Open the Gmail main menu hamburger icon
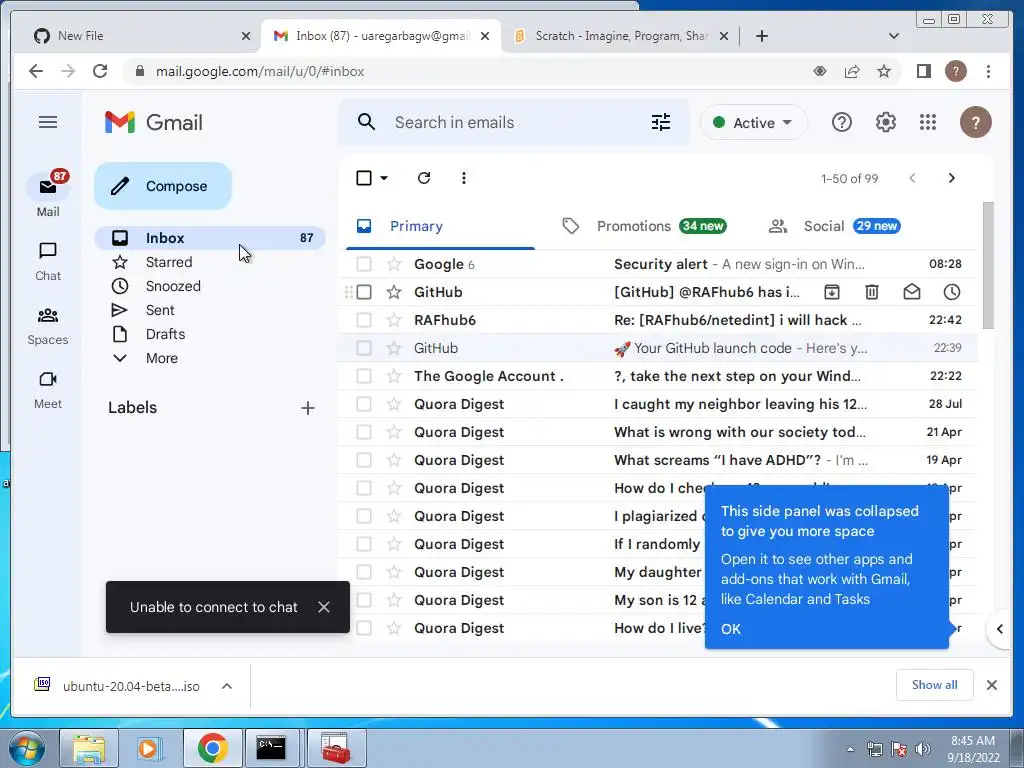The width and height of the screenshot is (1024, 768). pos(48,122)
